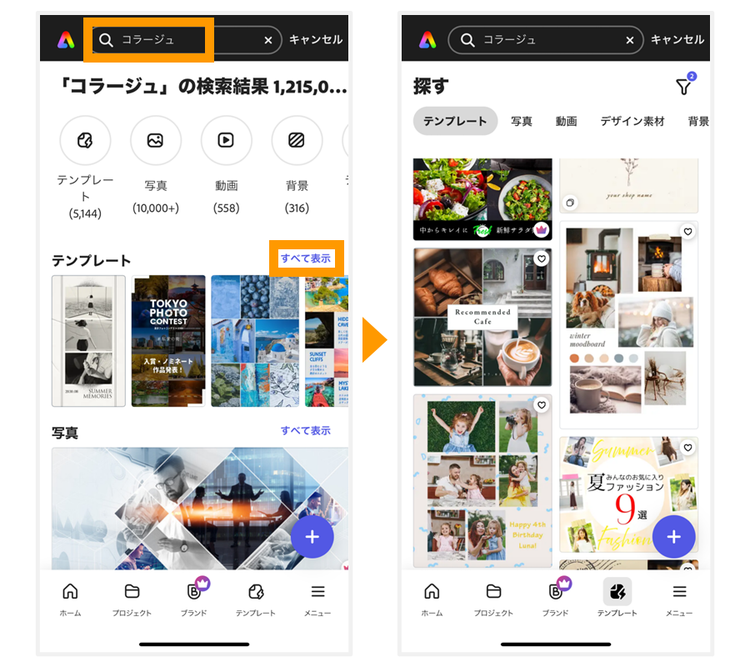Clear the search text in right screen
The image size is (750, 667).
pos(629,40)
